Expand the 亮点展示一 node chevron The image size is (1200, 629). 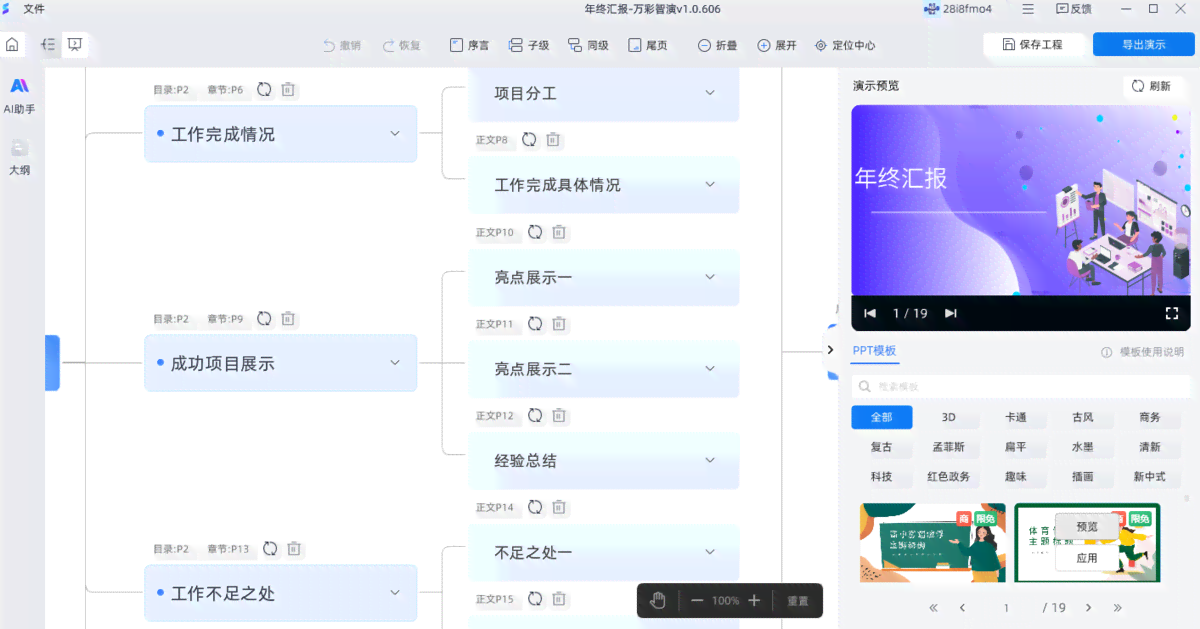point(710,276)
